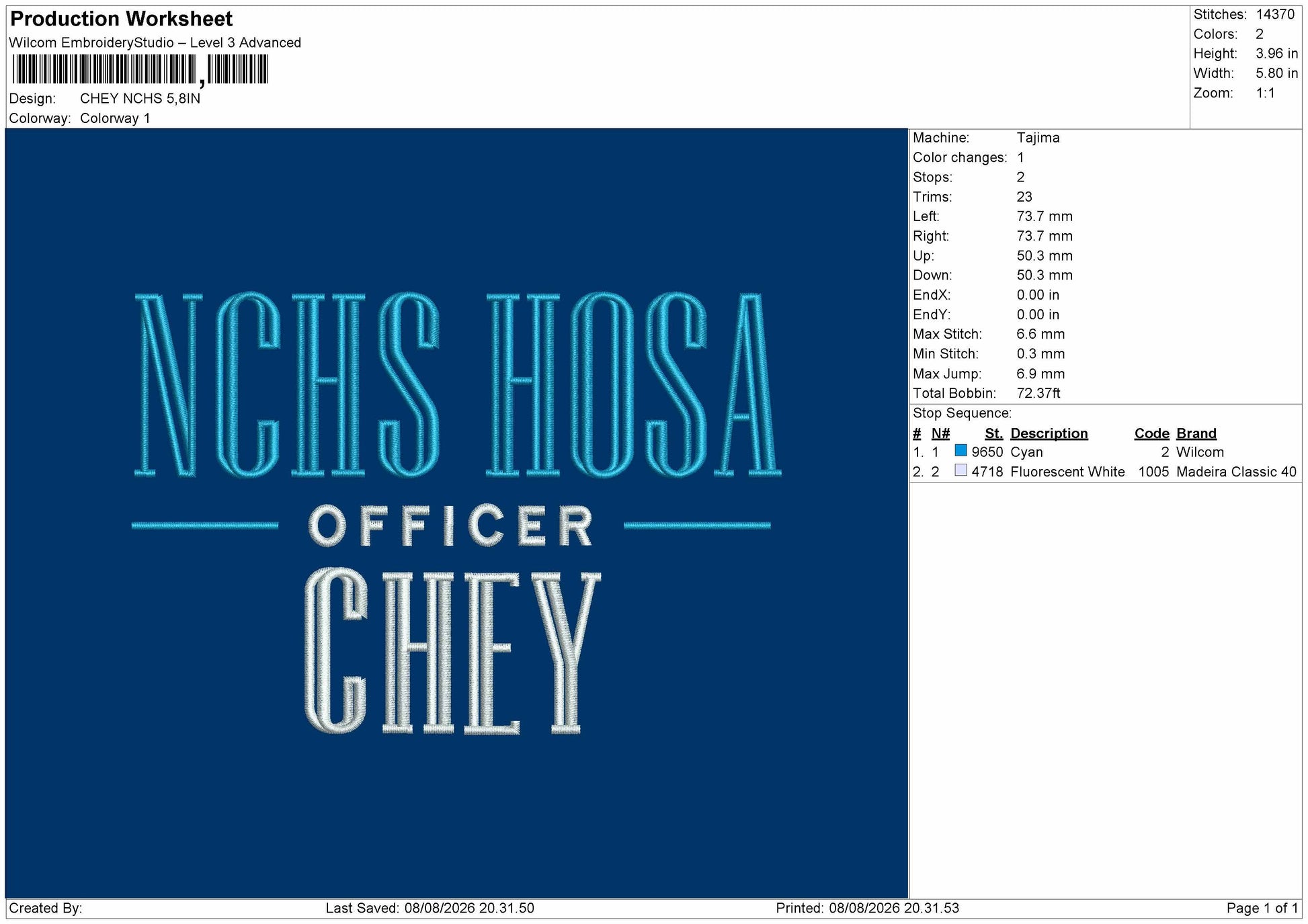Select the Min Stitch value "0.3 mm"
Screen dimensions: 1308x924
click(1040, 353)
